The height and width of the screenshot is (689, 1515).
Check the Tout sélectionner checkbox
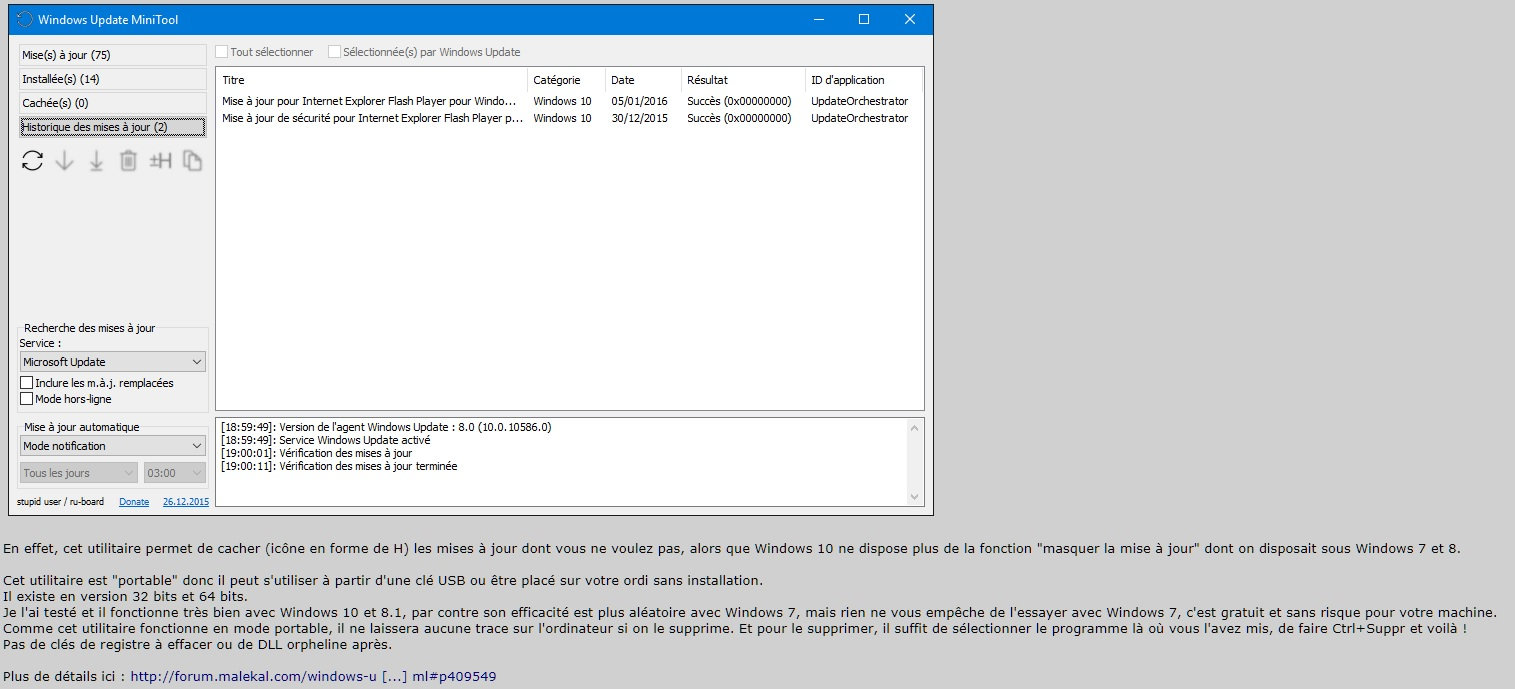tap(222, 52)
